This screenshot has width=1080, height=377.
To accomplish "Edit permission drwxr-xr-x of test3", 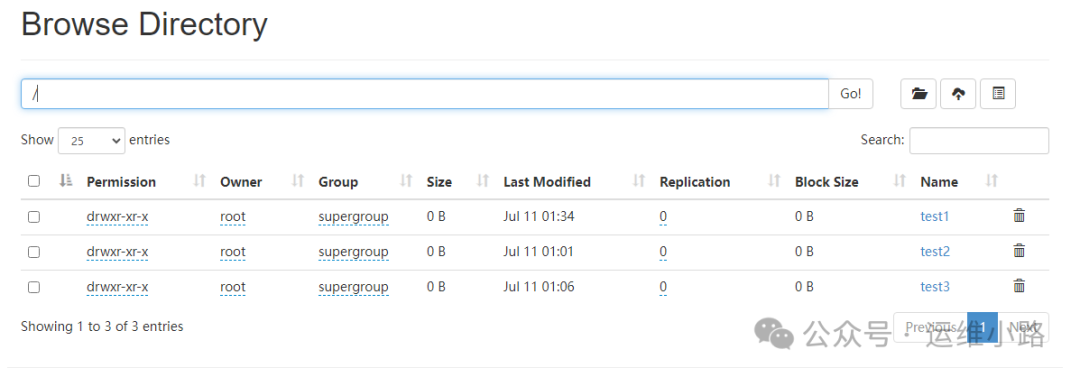I will pos(117,287).
